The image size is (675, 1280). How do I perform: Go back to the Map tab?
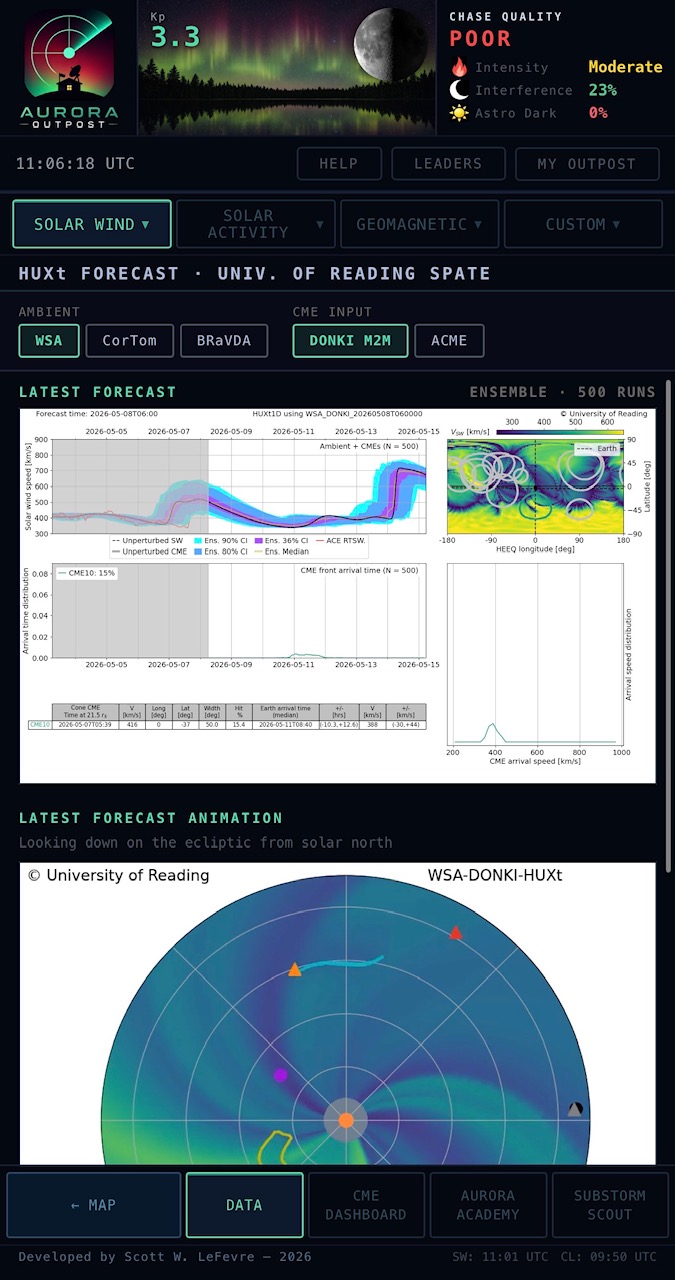[94, 1205]
